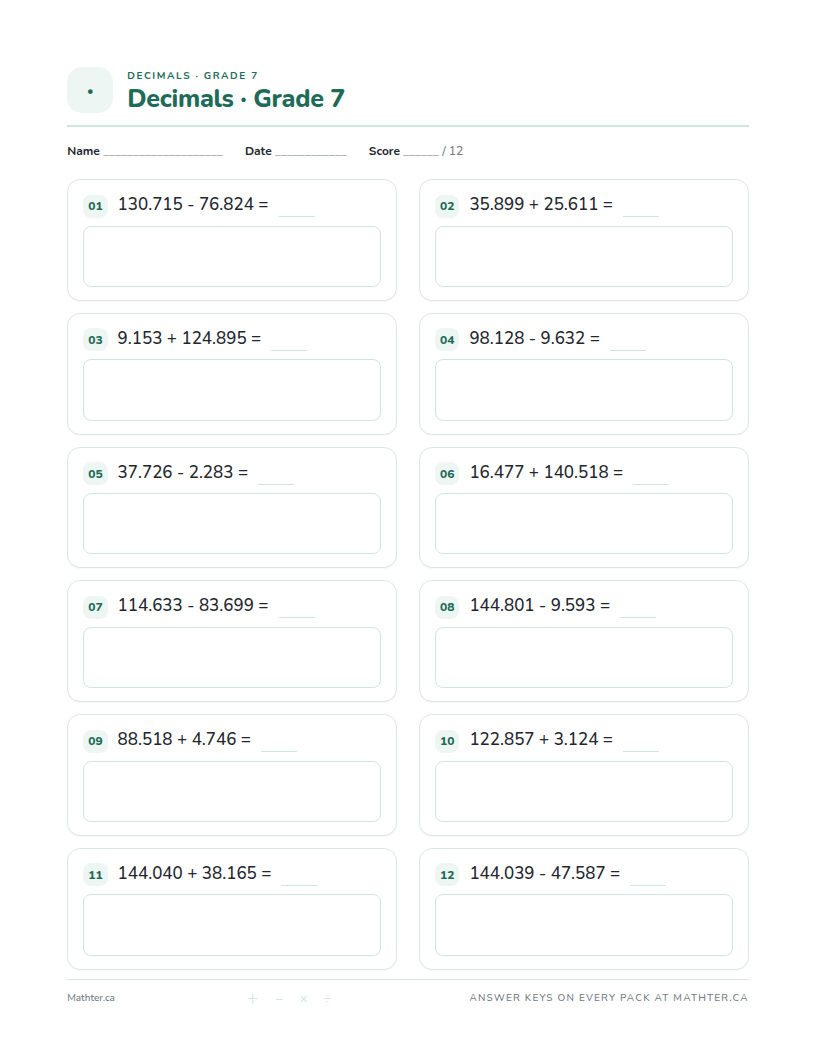This screenshot has height=1056, width=816.
Task: Click the multiplication symbol in the footer
Action: coord(304,999)
